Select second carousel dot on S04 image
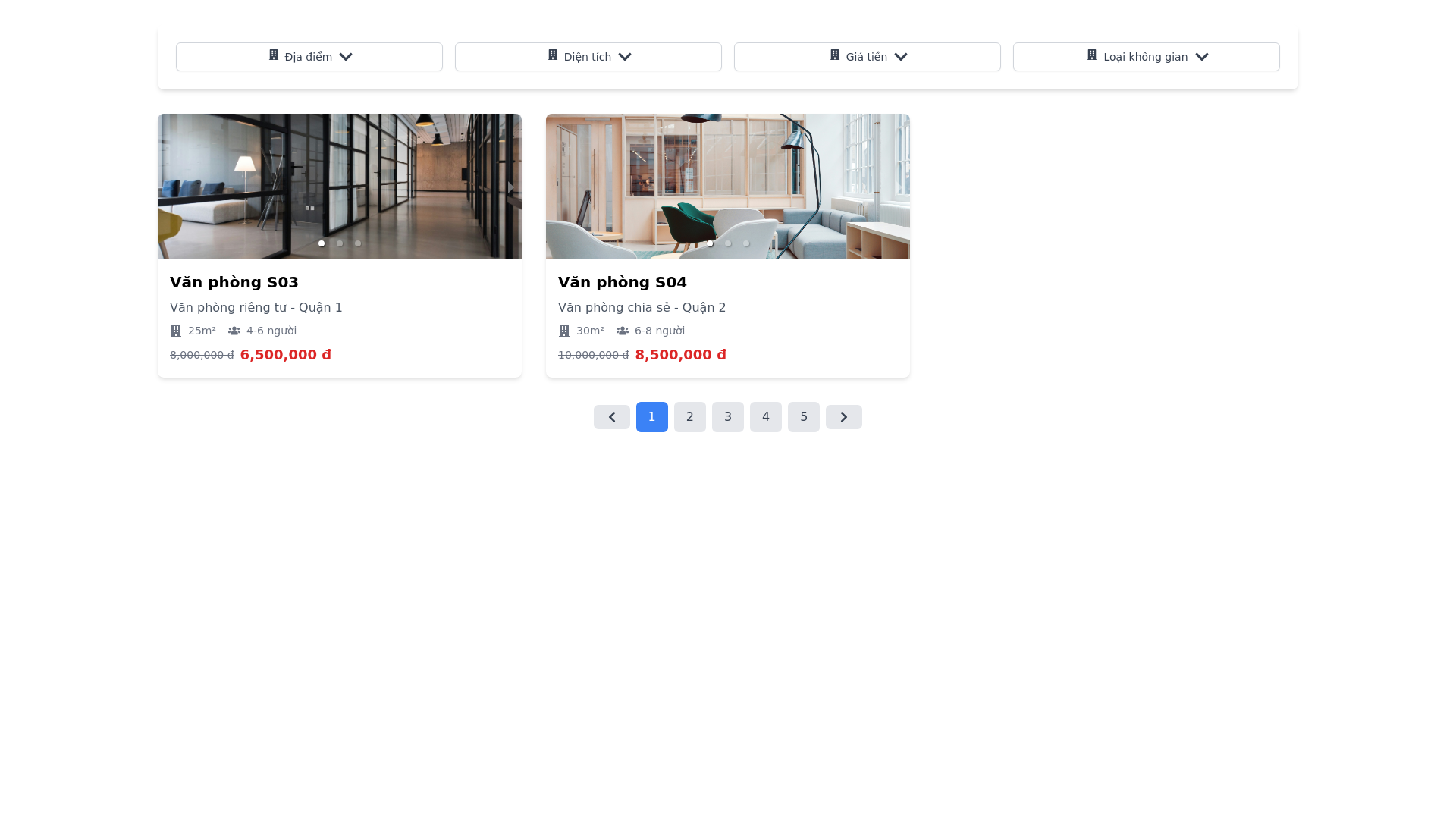Viewport: 1456px width, 819px height. [x=728, y=243]
